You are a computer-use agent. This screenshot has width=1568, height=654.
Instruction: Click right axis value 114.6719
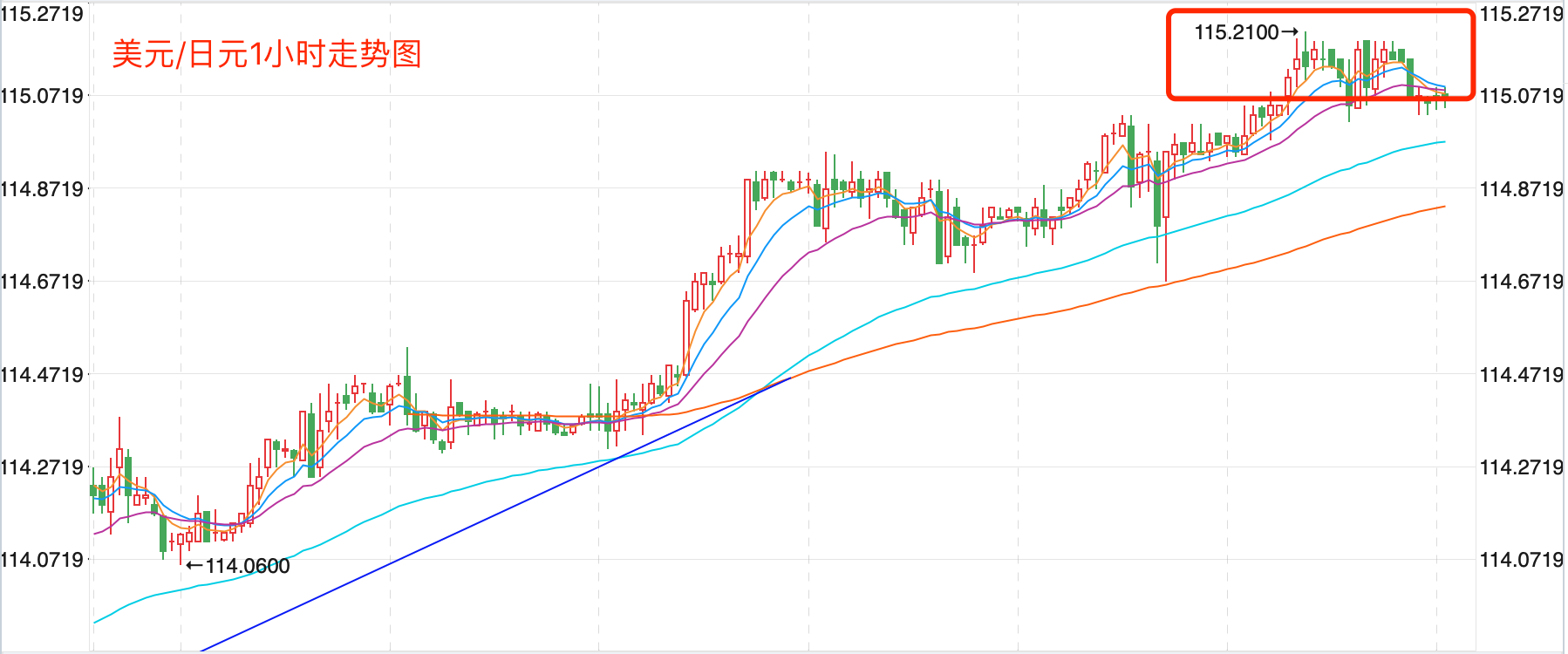[x=1522, y=282]
